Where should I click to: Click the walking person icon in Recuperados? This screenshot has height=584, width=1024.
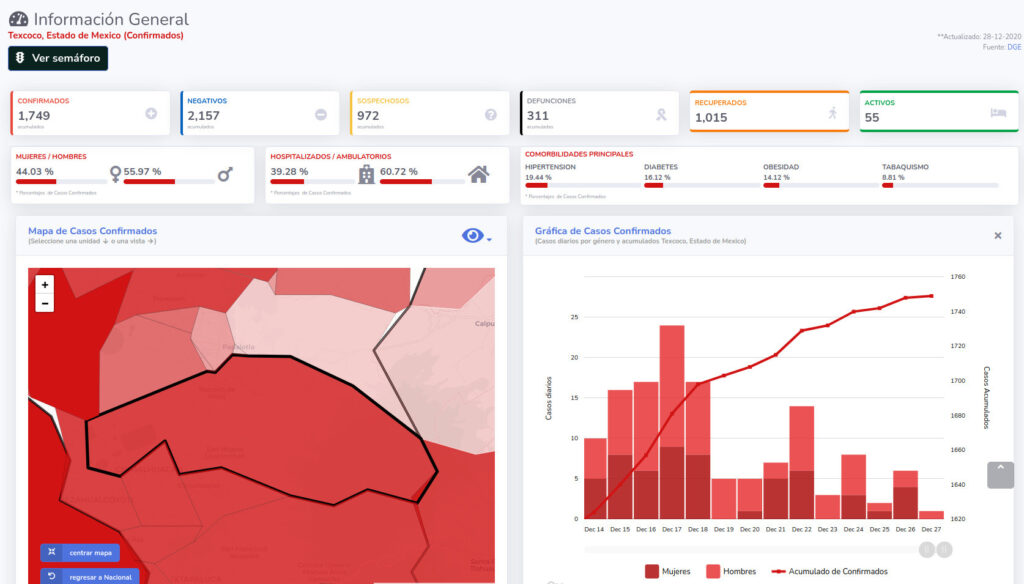tap(832, 113)
